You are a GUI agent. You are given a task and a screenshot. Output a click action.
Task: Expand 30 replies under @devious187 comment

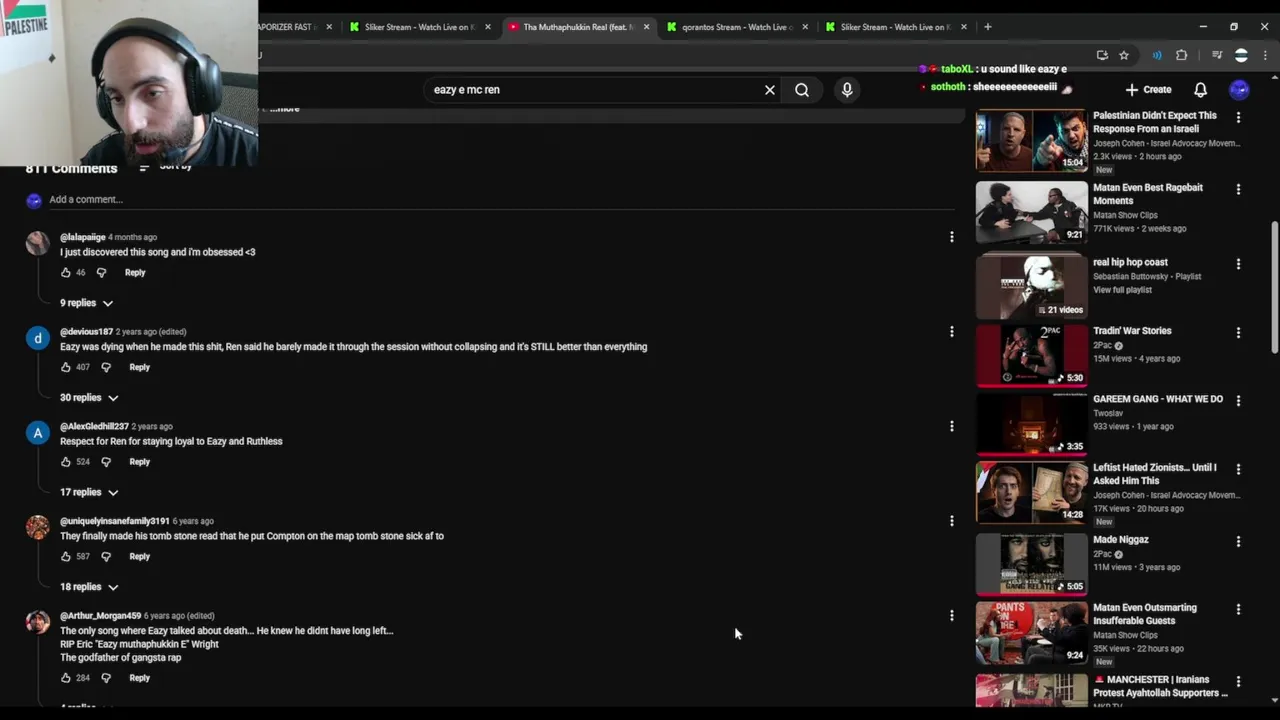click(89, 398)
